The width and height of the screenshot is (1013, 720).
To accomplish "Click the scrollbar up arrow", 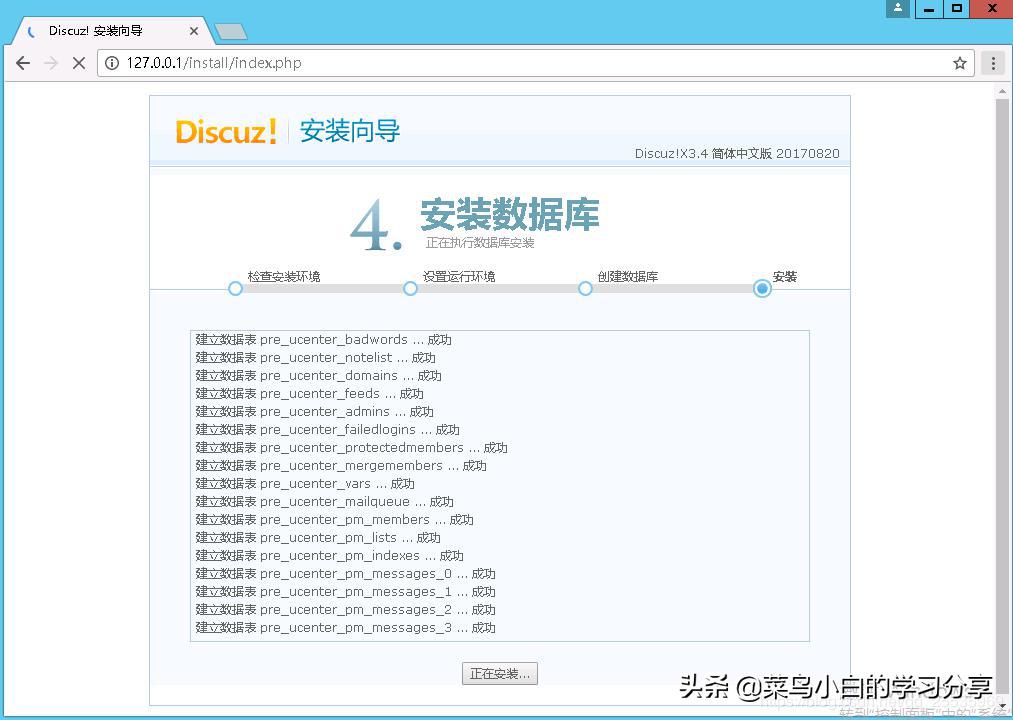I will tap(1004, 89).
